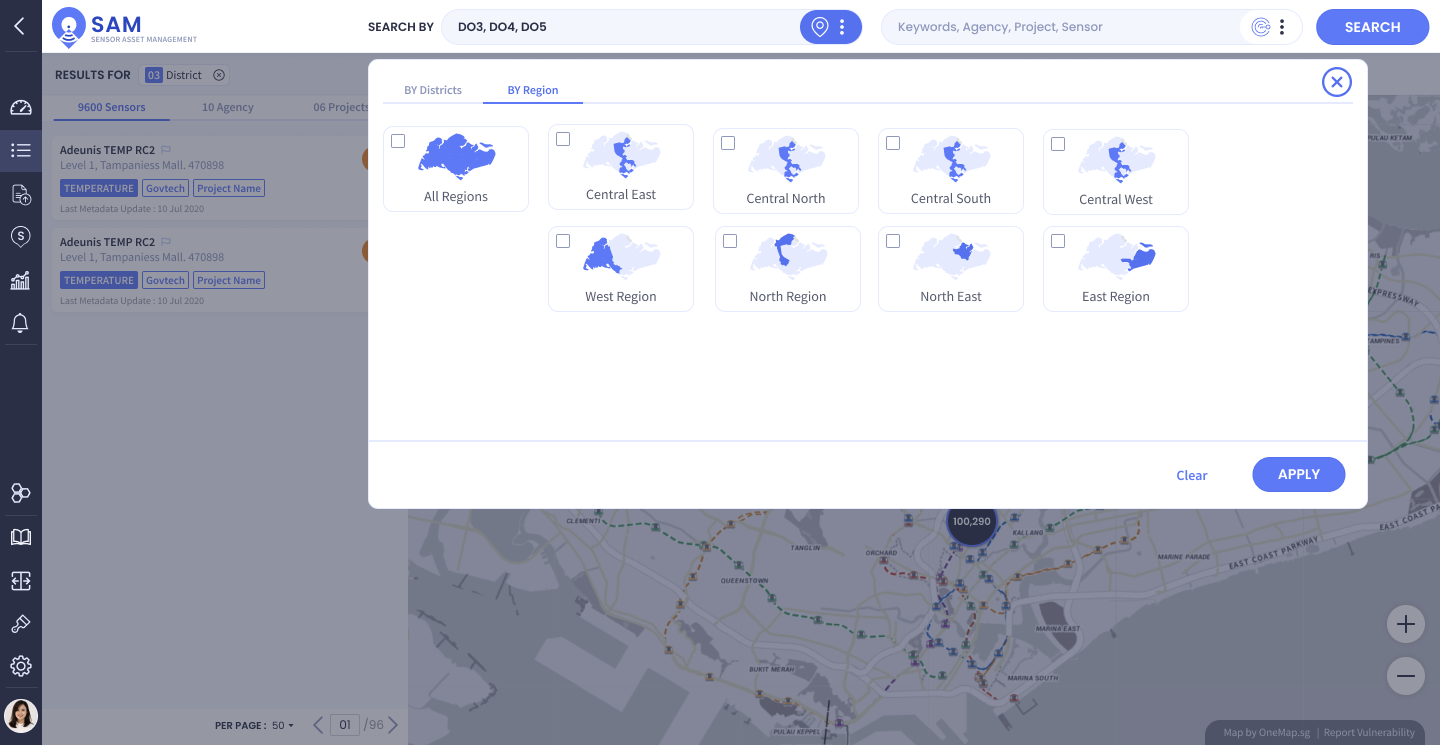Open the Map by OneMap.sg link
This screenshot has height=745, width=1440.
click(1268, 733)
